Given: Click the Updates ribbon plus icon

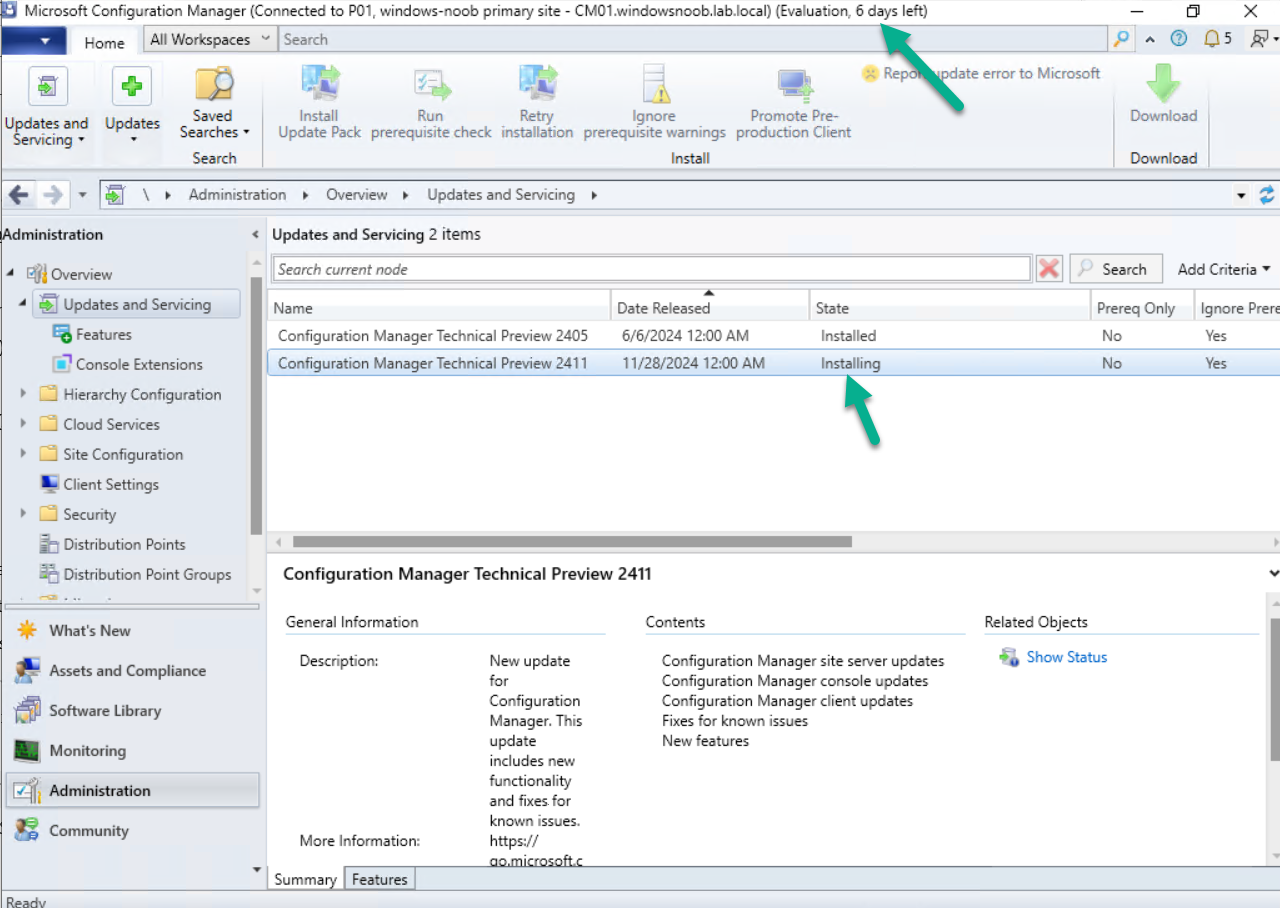Looking at the screenshot, I should coord(132,87).
